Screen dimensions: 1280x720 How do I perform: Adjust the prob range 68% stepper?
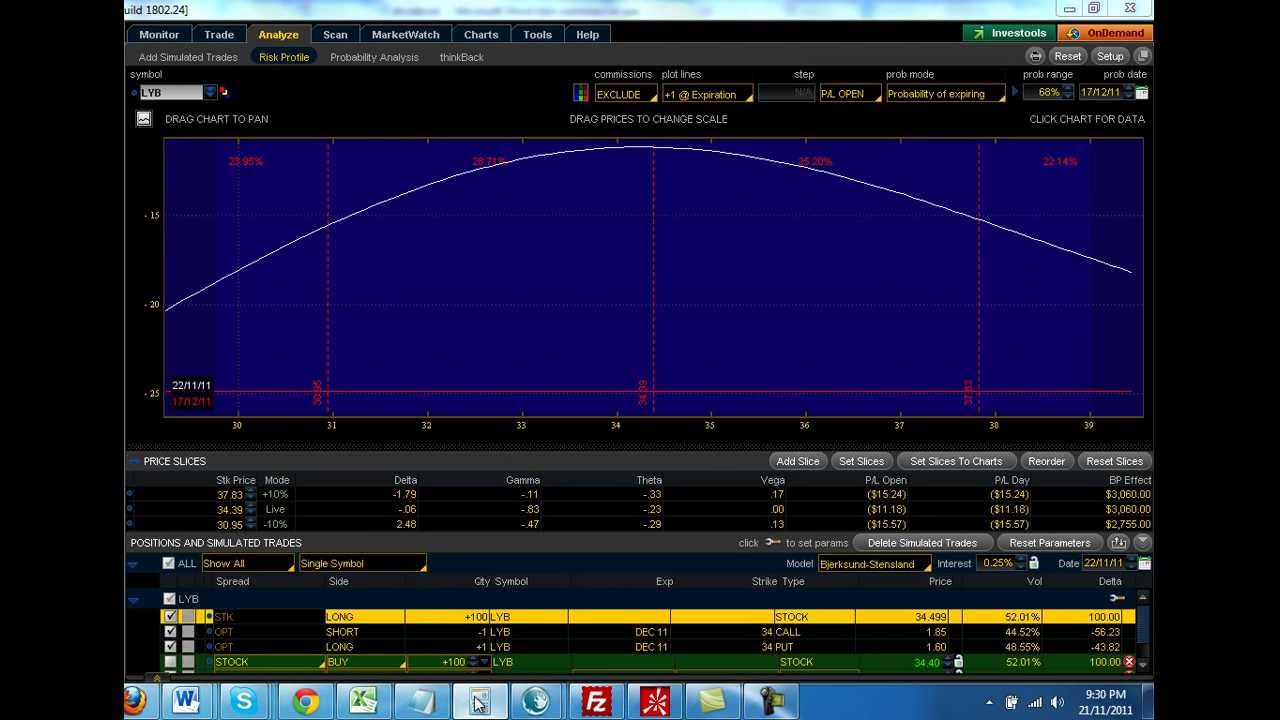click(1068, 92)
